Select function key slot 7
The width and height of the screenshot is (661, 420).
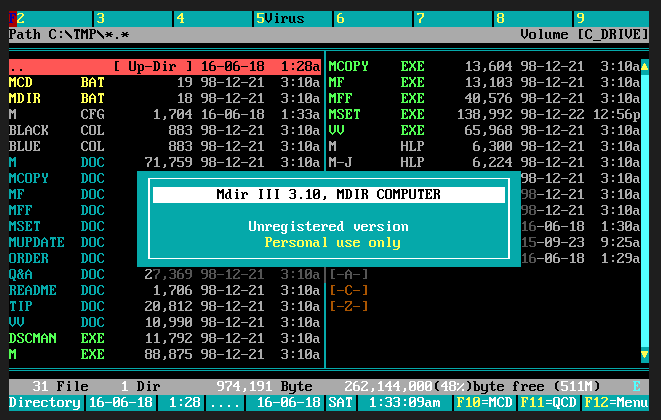coord(453,19)
